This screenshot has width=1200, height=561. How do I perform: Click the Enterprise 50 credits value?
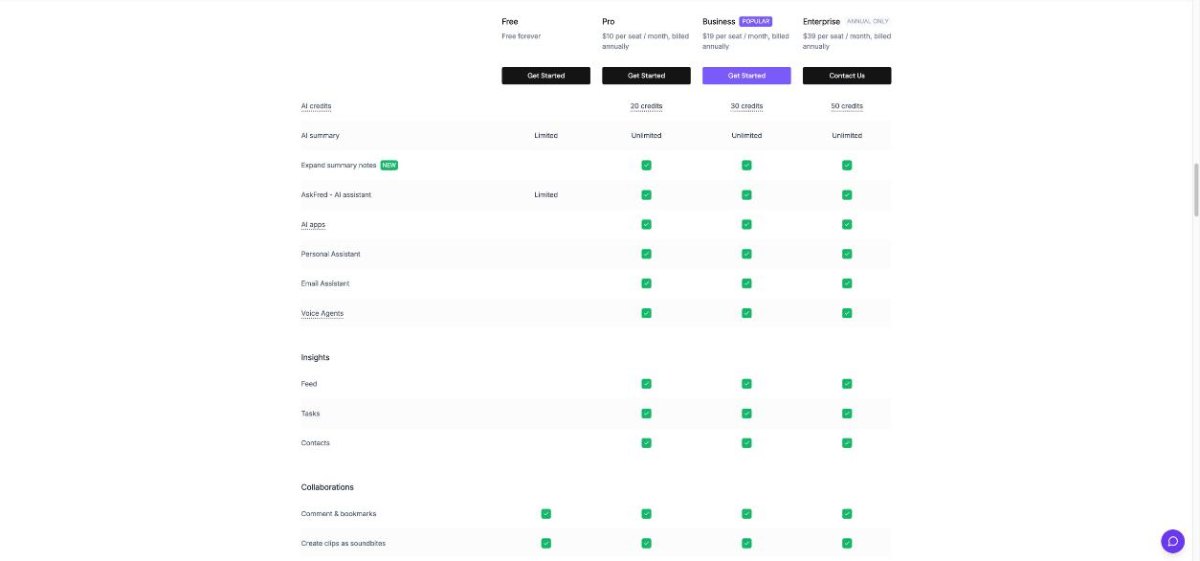click(846, 106)
